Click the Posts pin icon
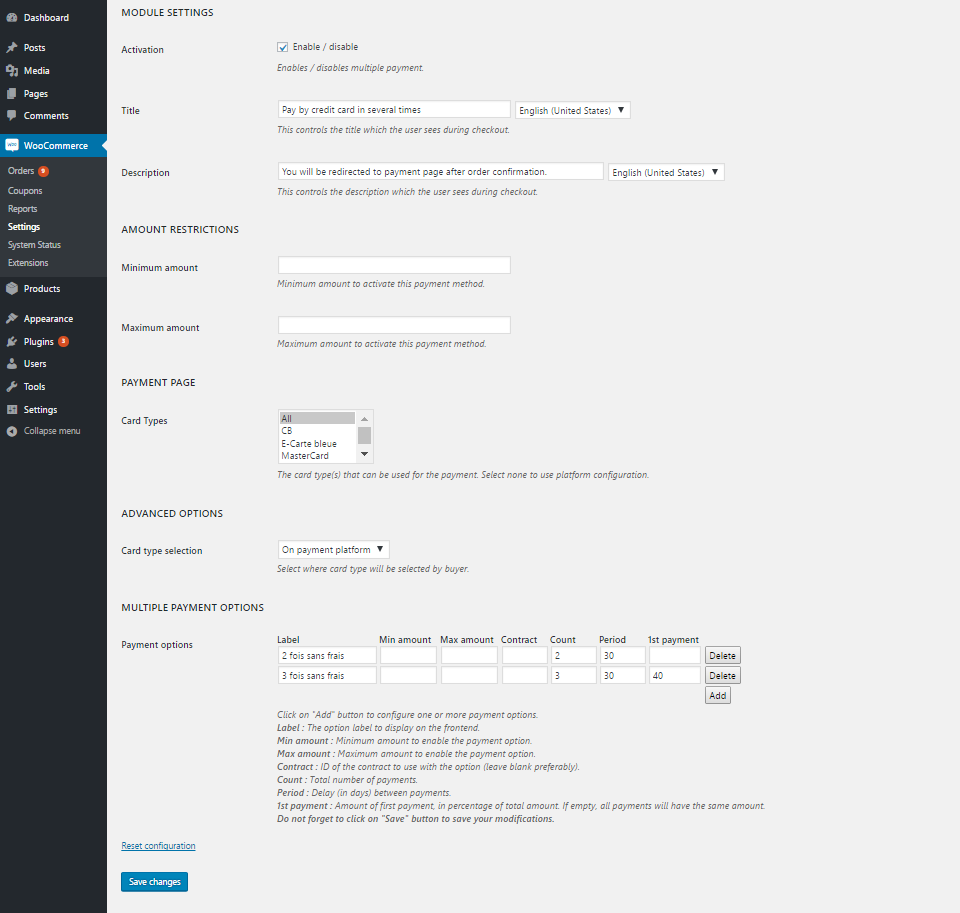 tap(12, 48)
